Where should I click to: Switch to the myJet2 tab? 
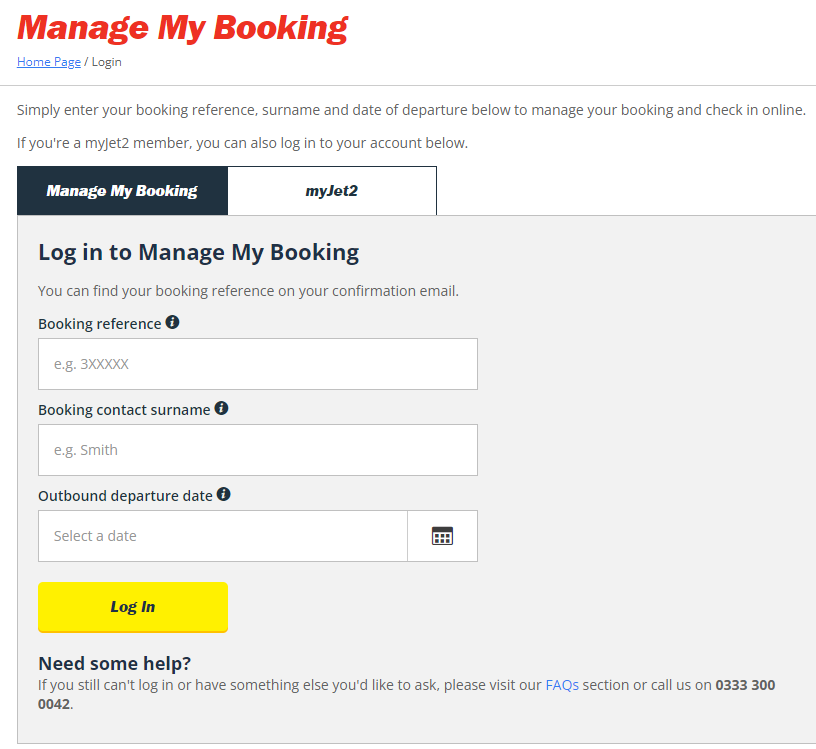(332, 191)
